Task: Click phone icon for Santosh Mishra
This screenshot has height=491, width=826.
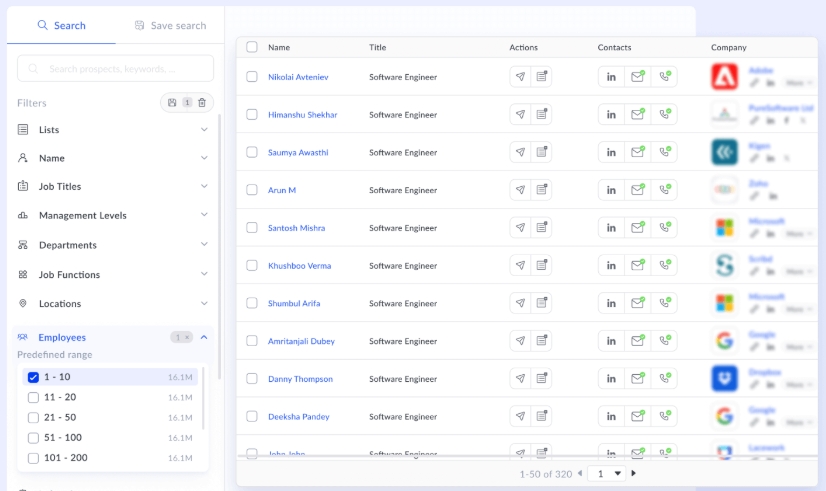Action: click(665, 228)
